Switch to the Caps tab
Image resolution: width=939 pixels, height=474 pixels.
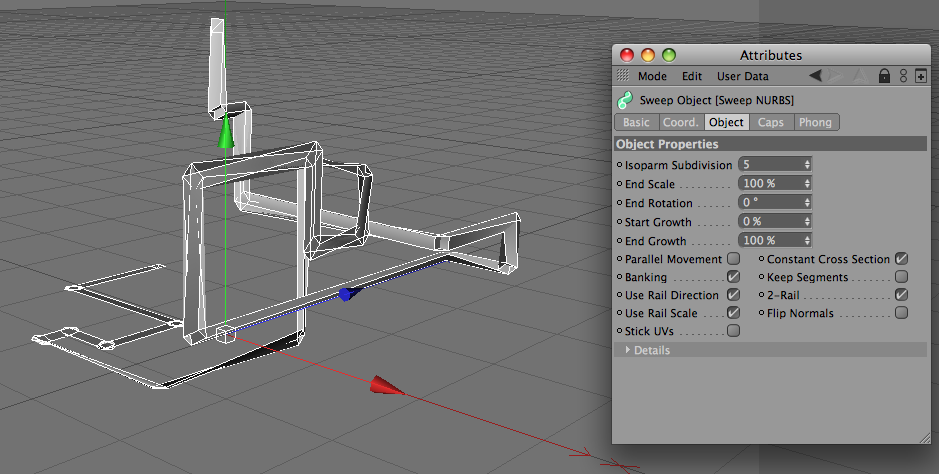(771, 122)
